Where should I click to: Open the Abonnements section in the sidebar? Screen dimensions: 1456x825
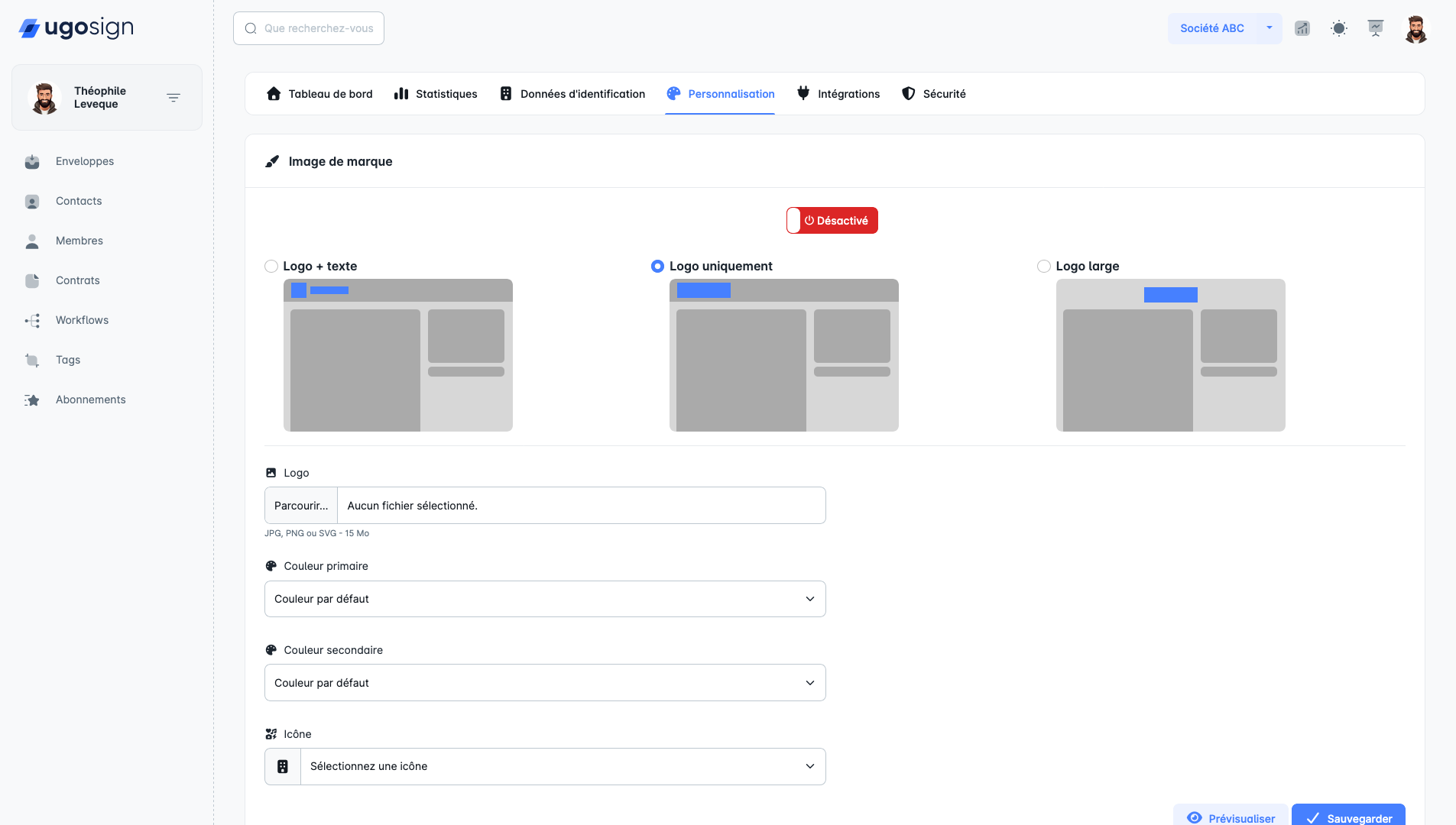[89, 400]
